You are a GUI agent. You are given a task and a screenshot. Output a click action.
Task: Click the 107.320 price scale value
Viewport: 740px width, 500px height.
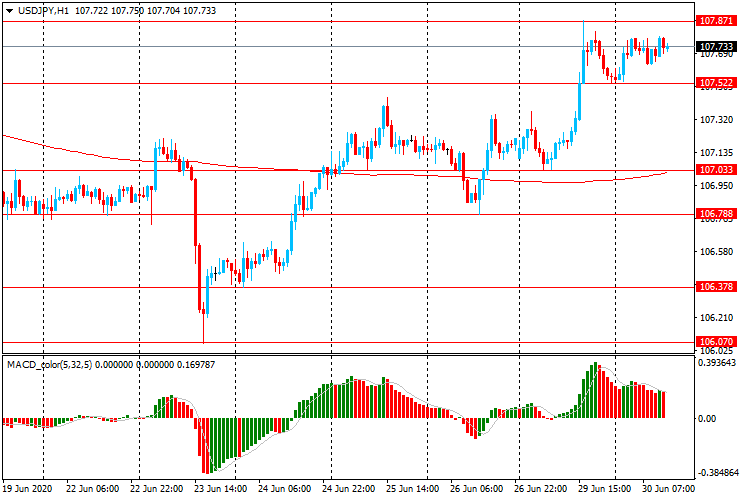pos(716,120)
